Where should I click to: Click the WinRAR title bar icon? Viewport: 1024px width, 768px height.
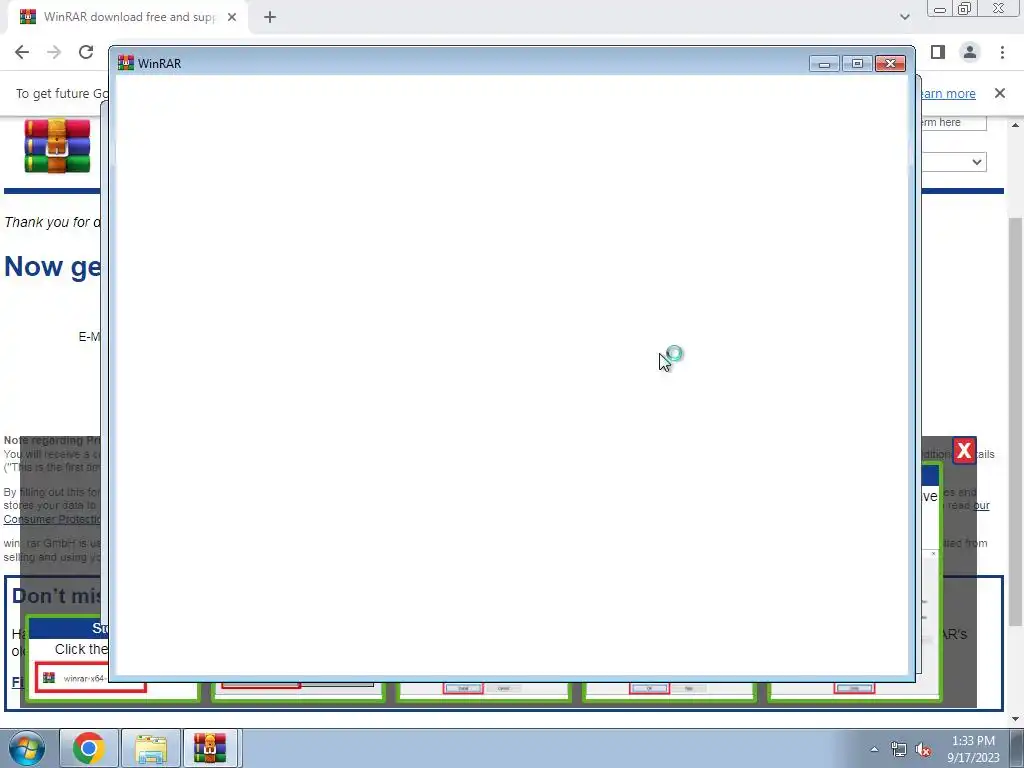pyautogui.click(x=125, y=63)
